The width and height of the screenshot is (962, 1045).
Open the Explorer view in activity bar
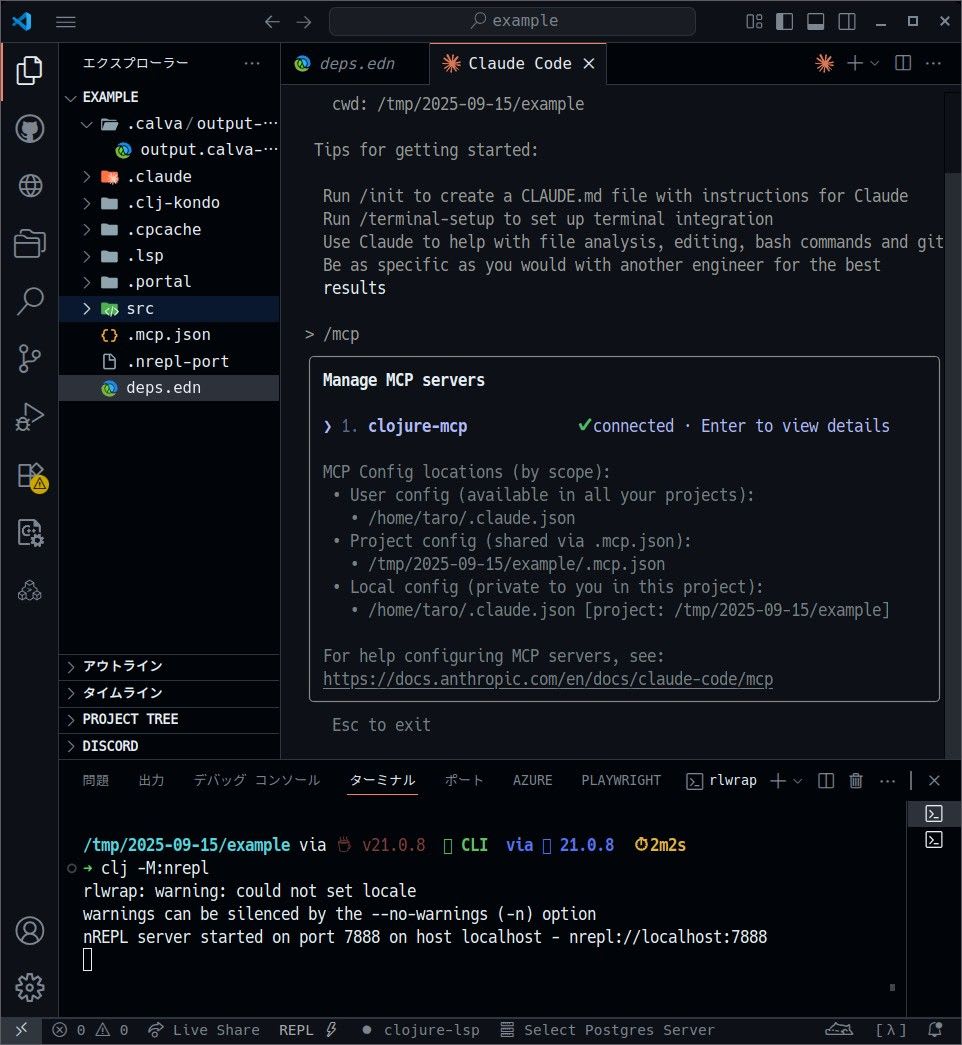pos(29,71)
